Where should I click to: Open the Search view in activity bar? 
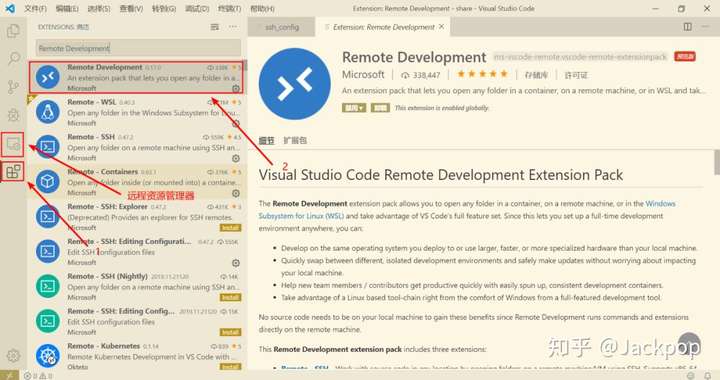(13, 59)
